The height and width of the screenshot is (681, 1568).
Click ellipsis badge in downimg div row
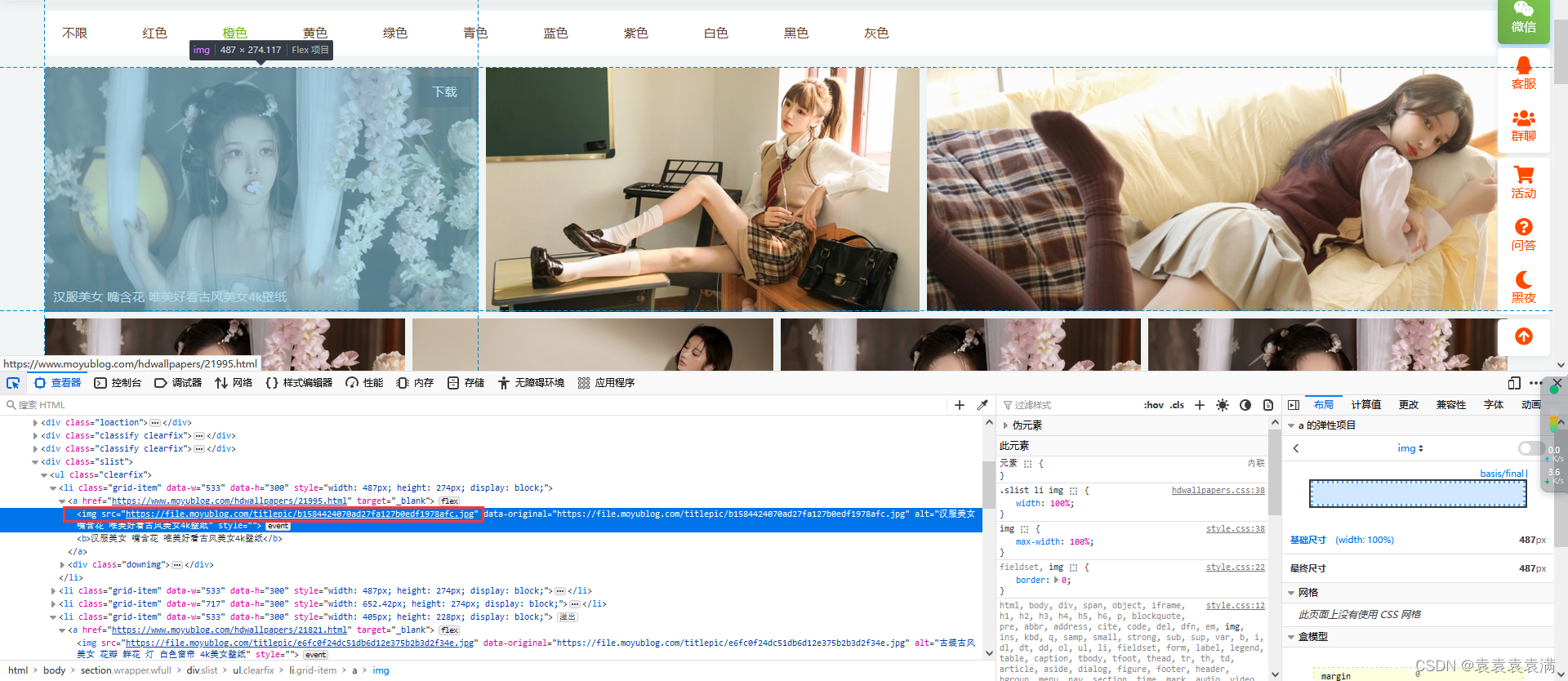pos(177,565)
